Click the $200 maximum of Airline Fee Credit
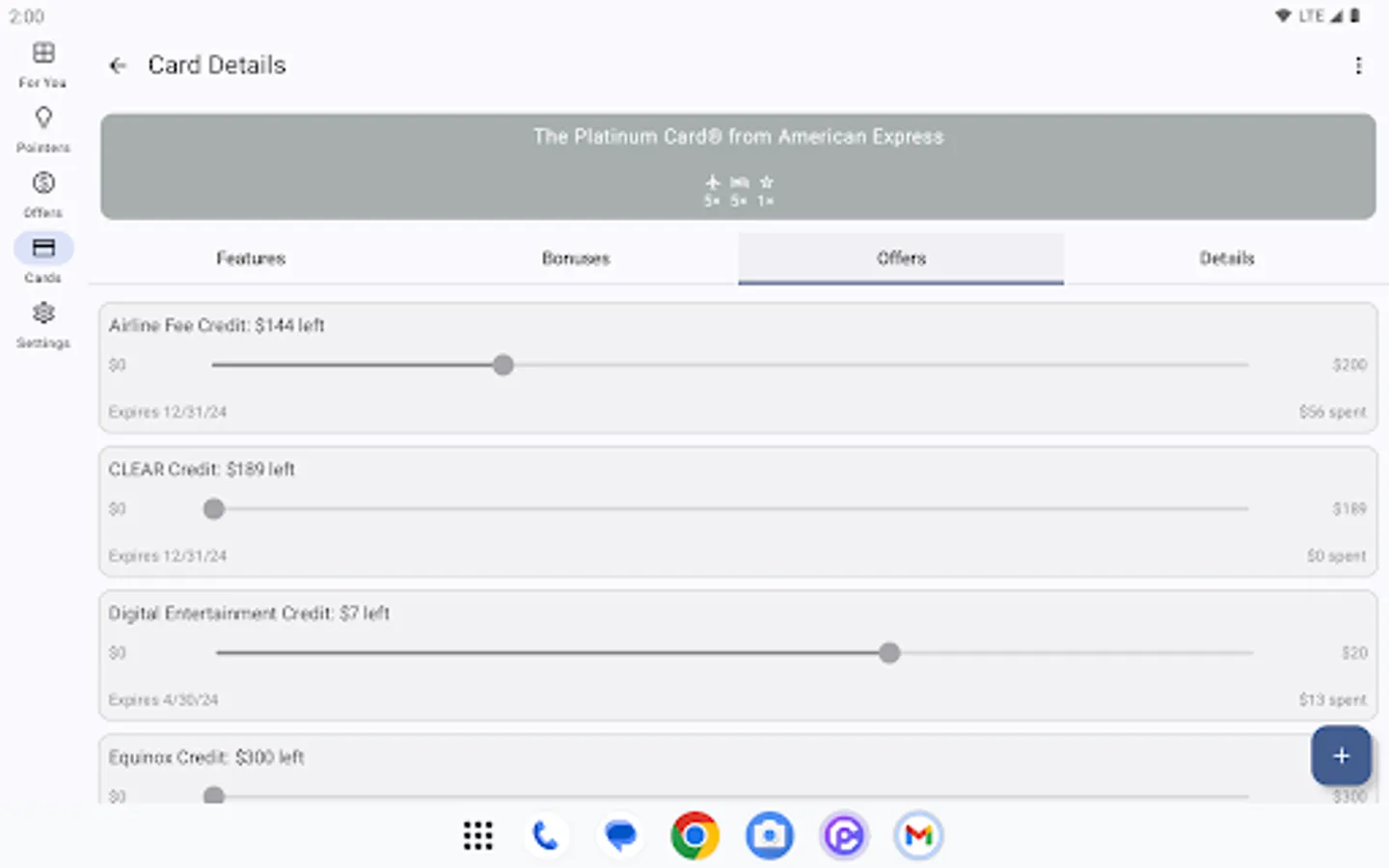The width and height of the screenshot is (1389, 868). (1349, 365)
